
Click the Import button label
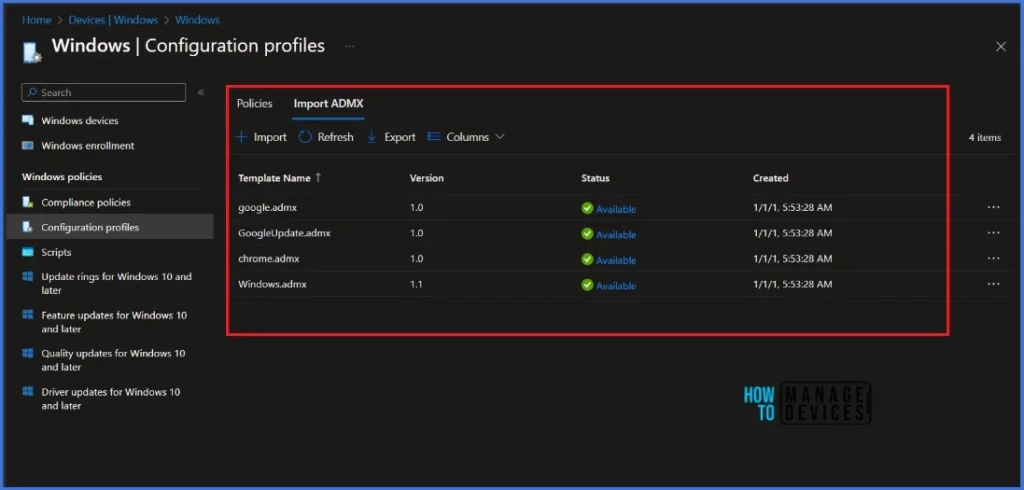(270, 137)
